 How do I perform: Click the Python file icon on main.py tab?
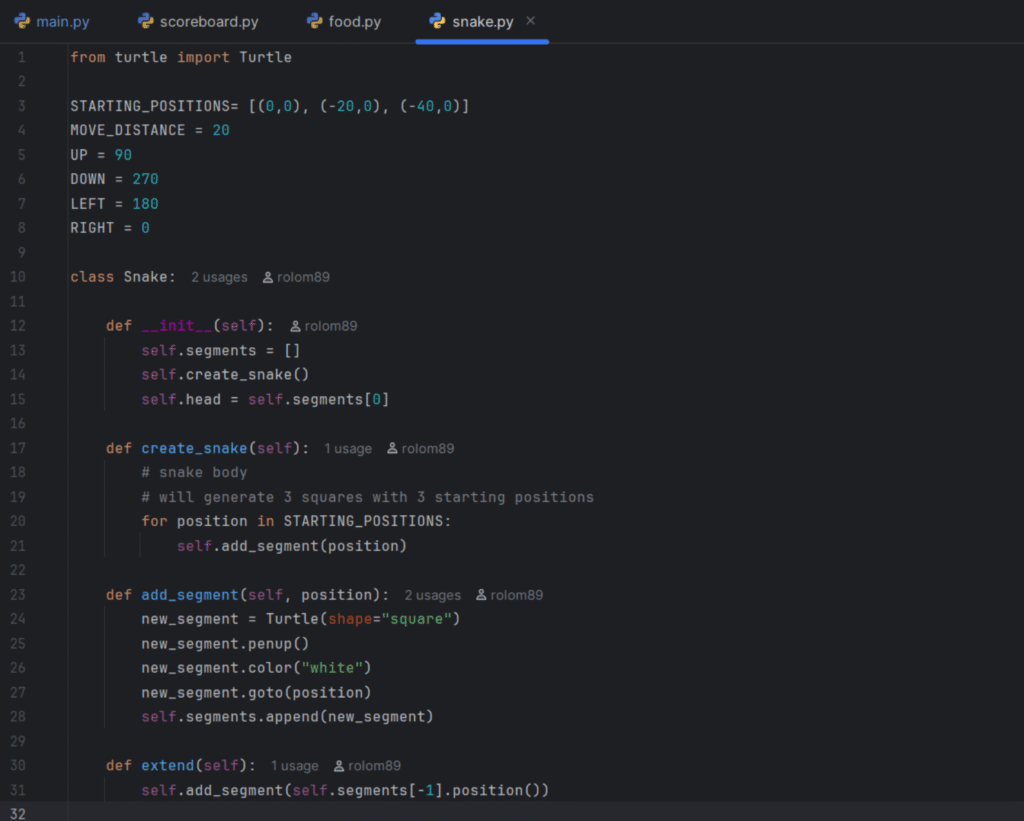point(22,21)
